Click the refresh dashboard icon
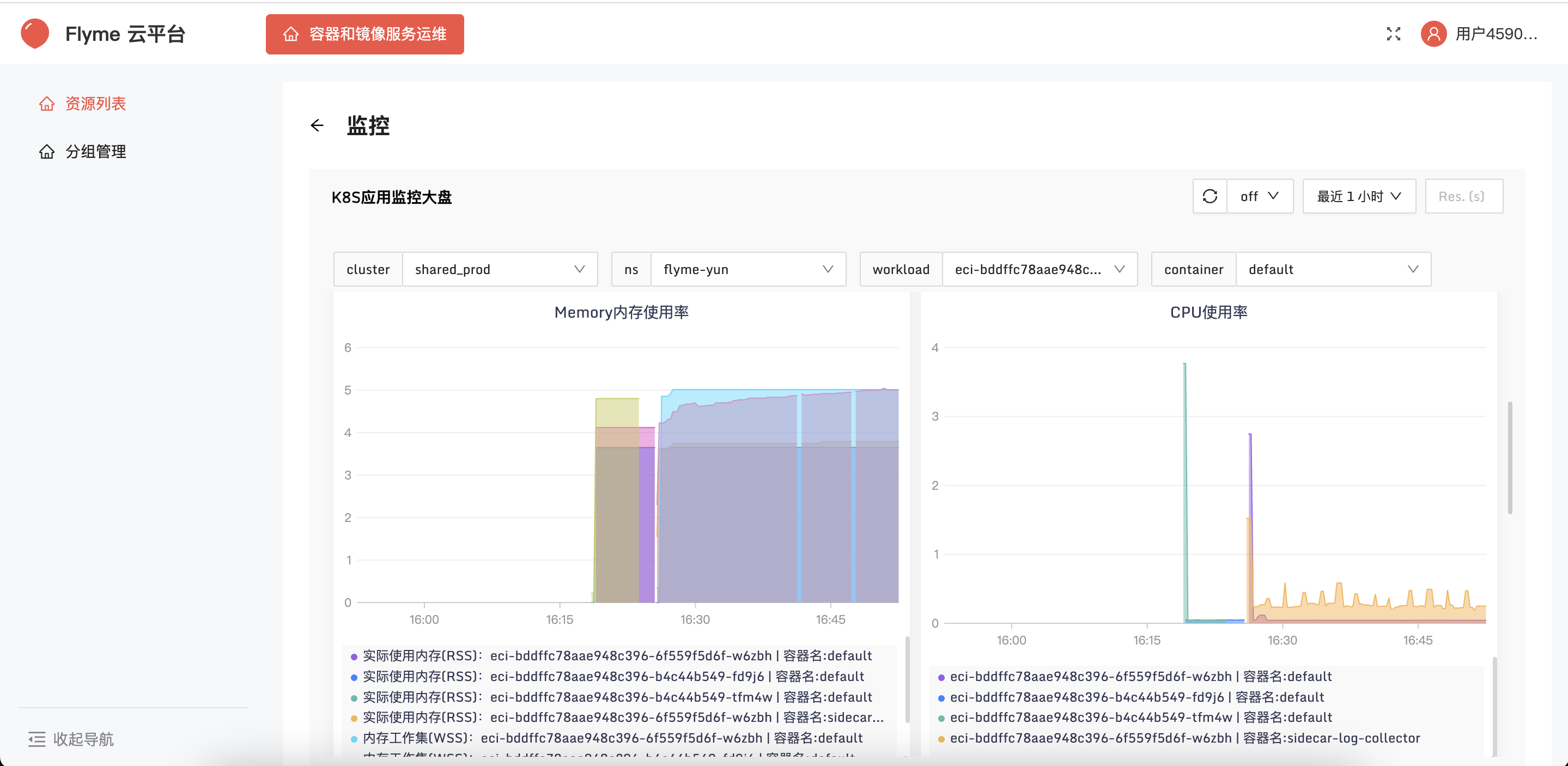 coord(1210,196)
